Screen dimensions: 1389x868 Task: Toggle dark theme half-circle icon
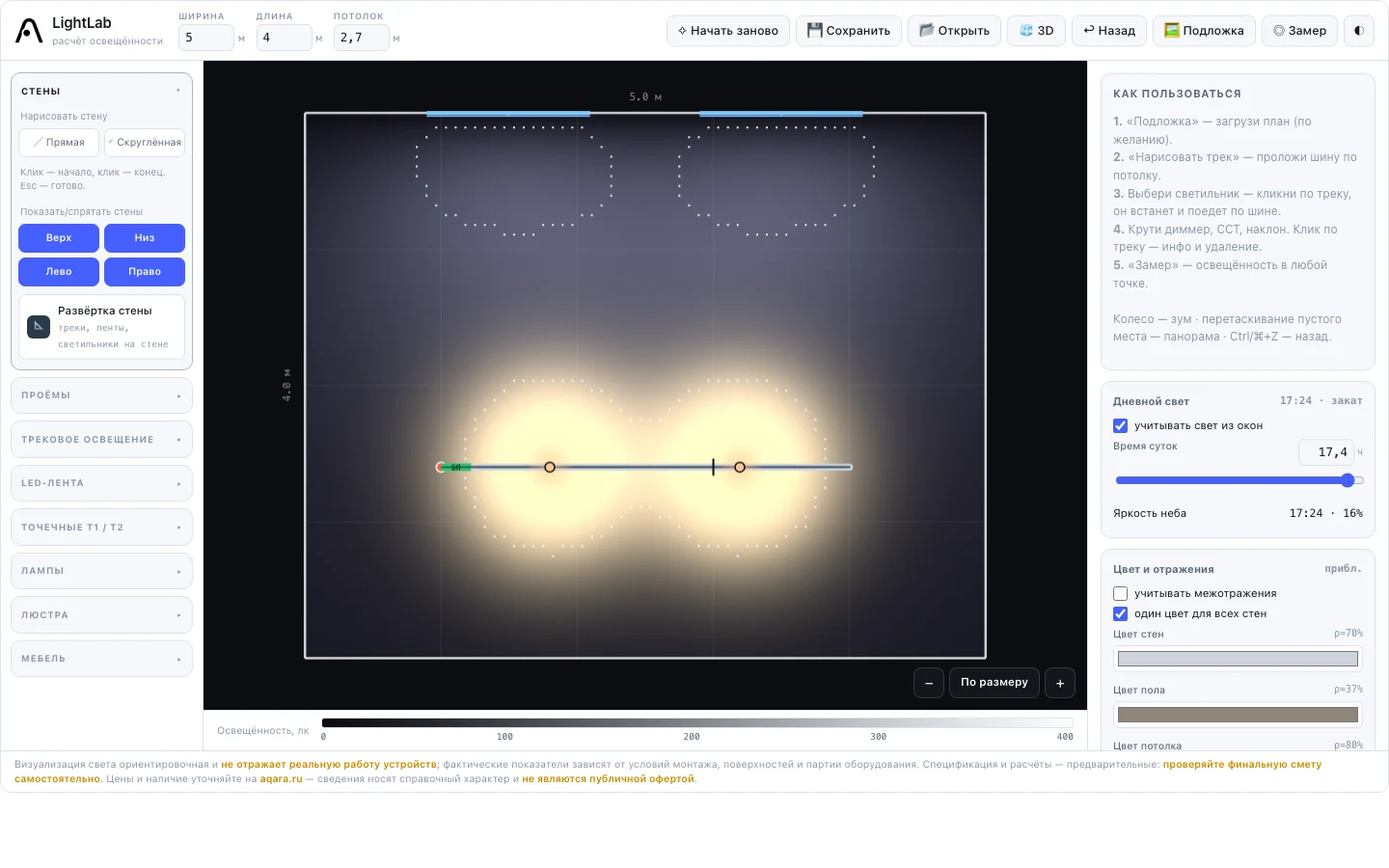tap(1359, 31)
